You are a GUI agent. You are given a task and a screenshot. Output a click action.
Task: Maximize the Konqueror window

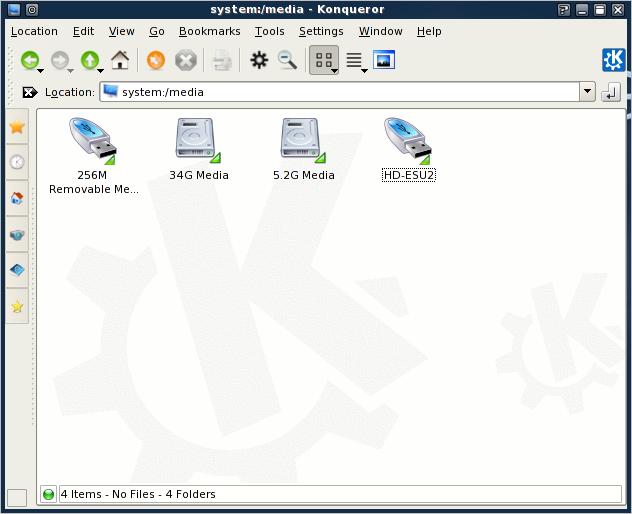(600, 9)
